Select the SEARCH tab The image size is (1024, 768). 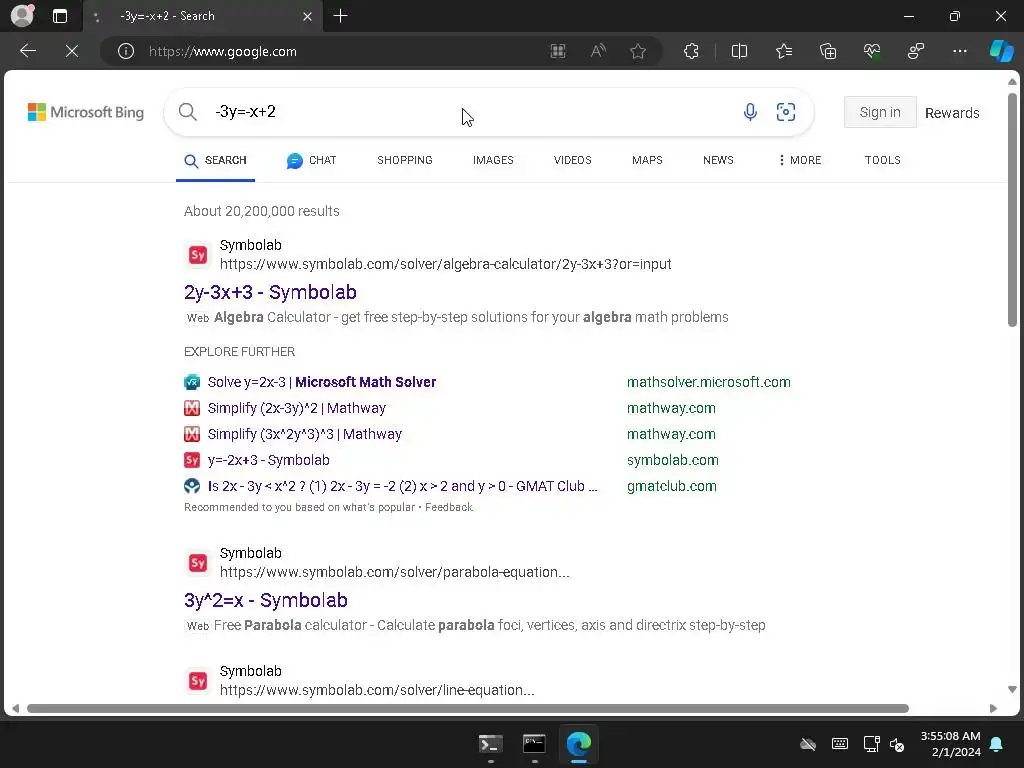[216, 161]
